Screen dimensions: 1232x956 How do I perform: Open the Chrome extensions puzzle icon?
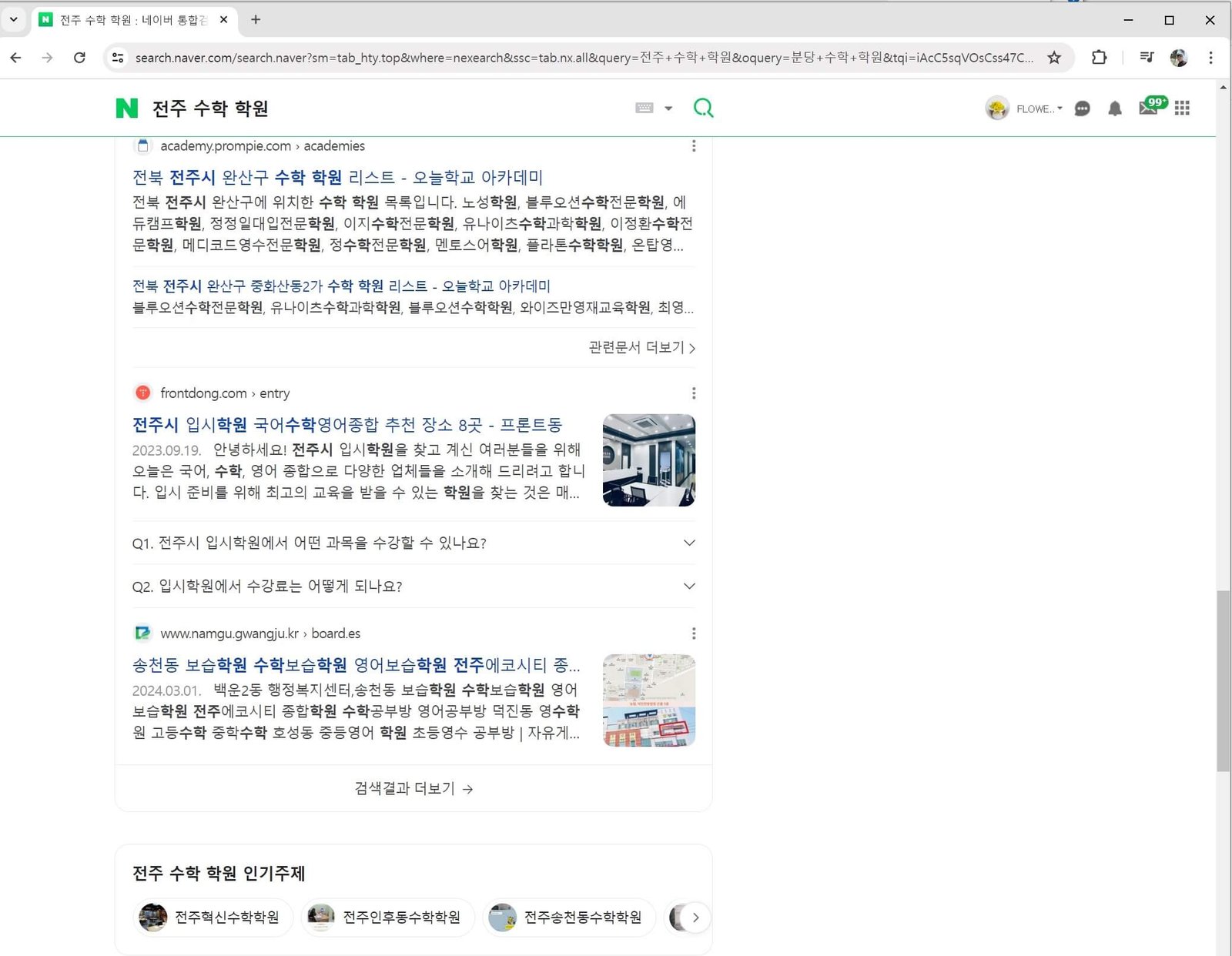click(x=1099, y=58)
